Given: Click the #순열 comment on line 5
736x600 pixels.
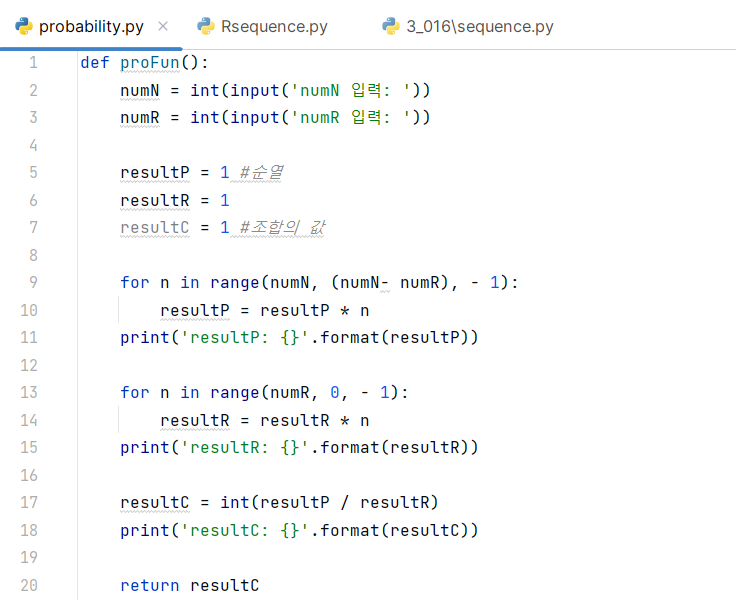Looking at the screenshot, I should [x=261, y=172].
